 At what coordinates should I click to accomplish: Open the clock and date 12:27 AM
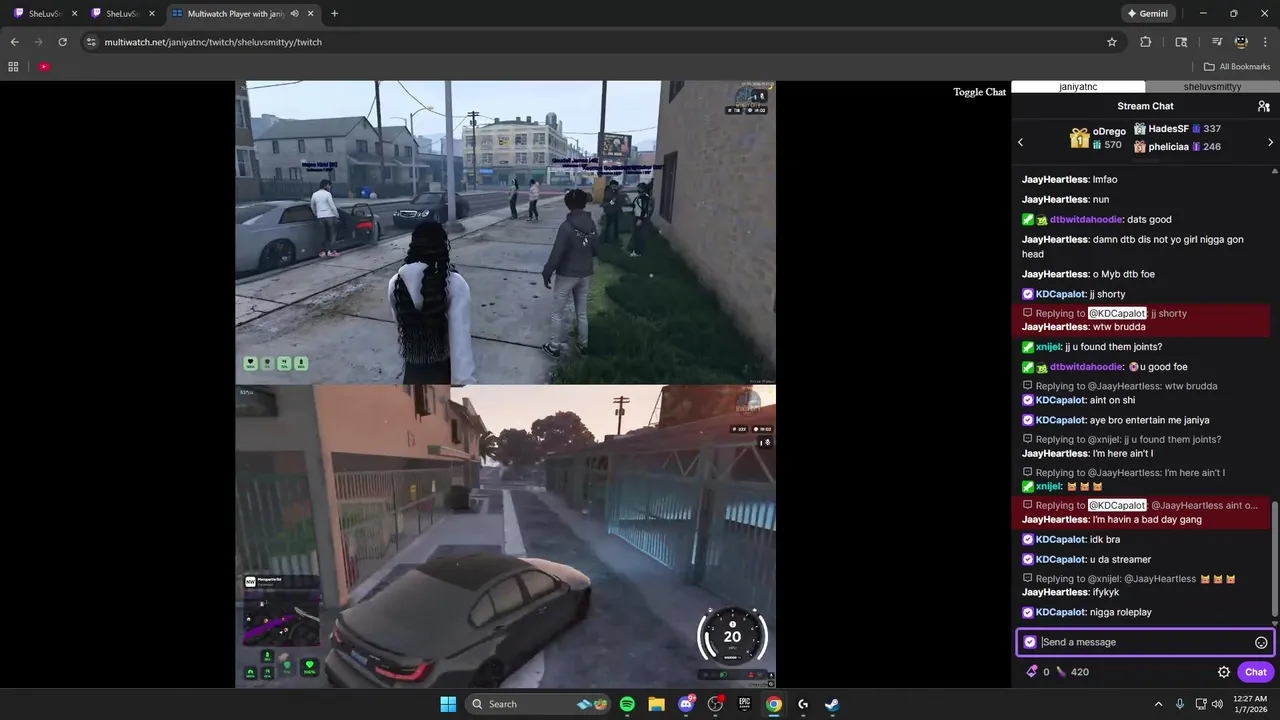point(1250,704)
